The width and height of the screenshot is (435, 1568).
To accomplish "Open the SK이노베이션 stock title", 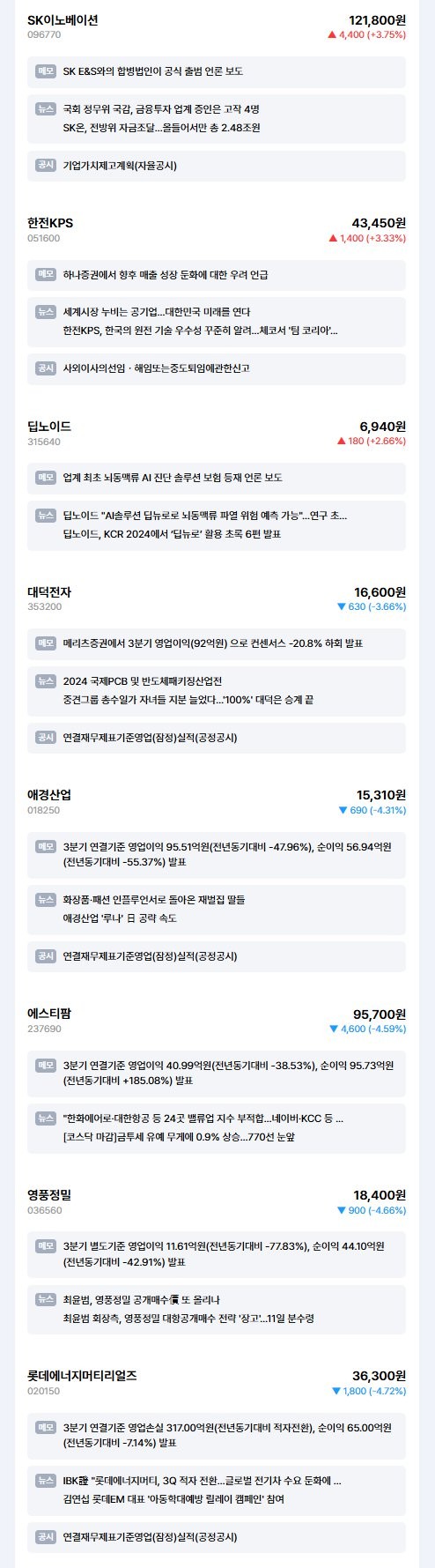I will (x=63, y=20).
